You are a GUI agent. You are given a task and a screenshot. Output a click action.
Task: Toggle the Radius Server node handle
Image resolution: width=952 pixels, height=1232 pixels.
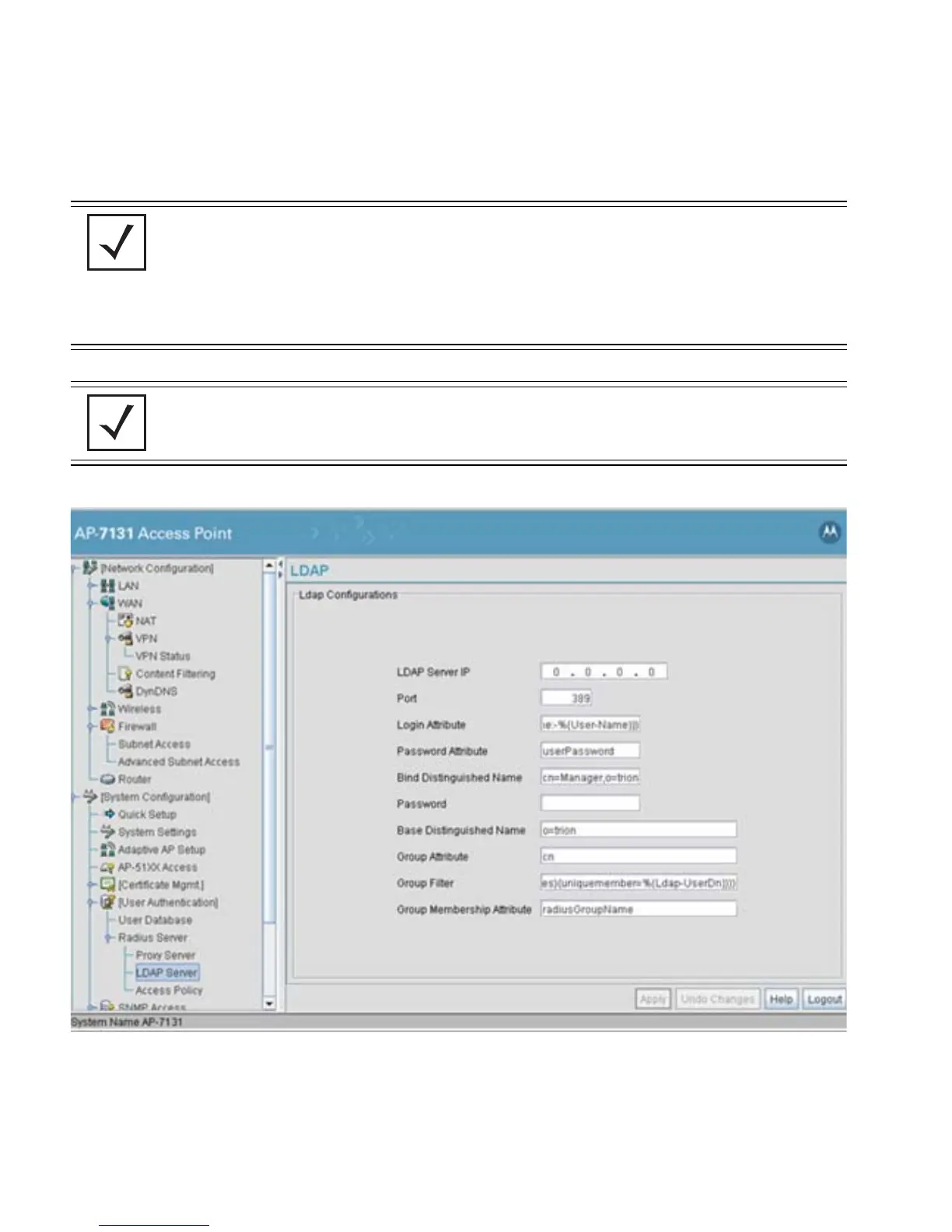click(110, 938)
